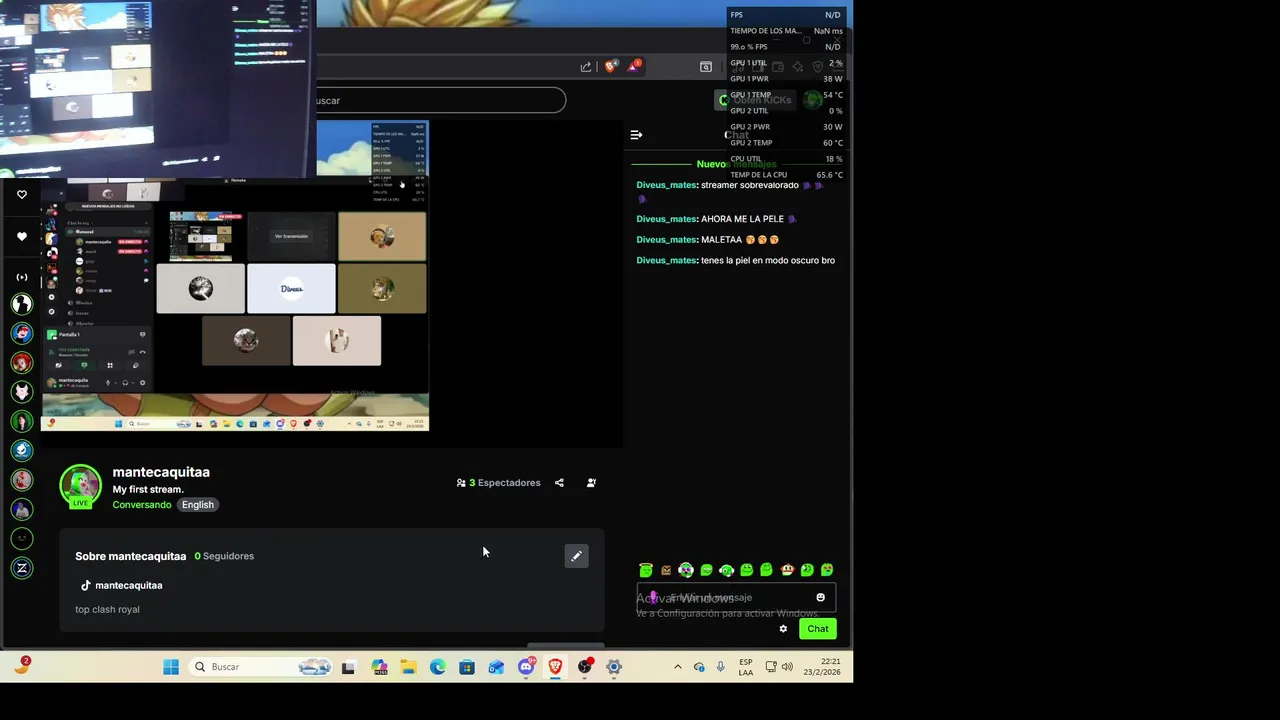Viewport: 1280px width, 720px height.
Task: Click the browser share icon in toolbar
Action: 586,67
